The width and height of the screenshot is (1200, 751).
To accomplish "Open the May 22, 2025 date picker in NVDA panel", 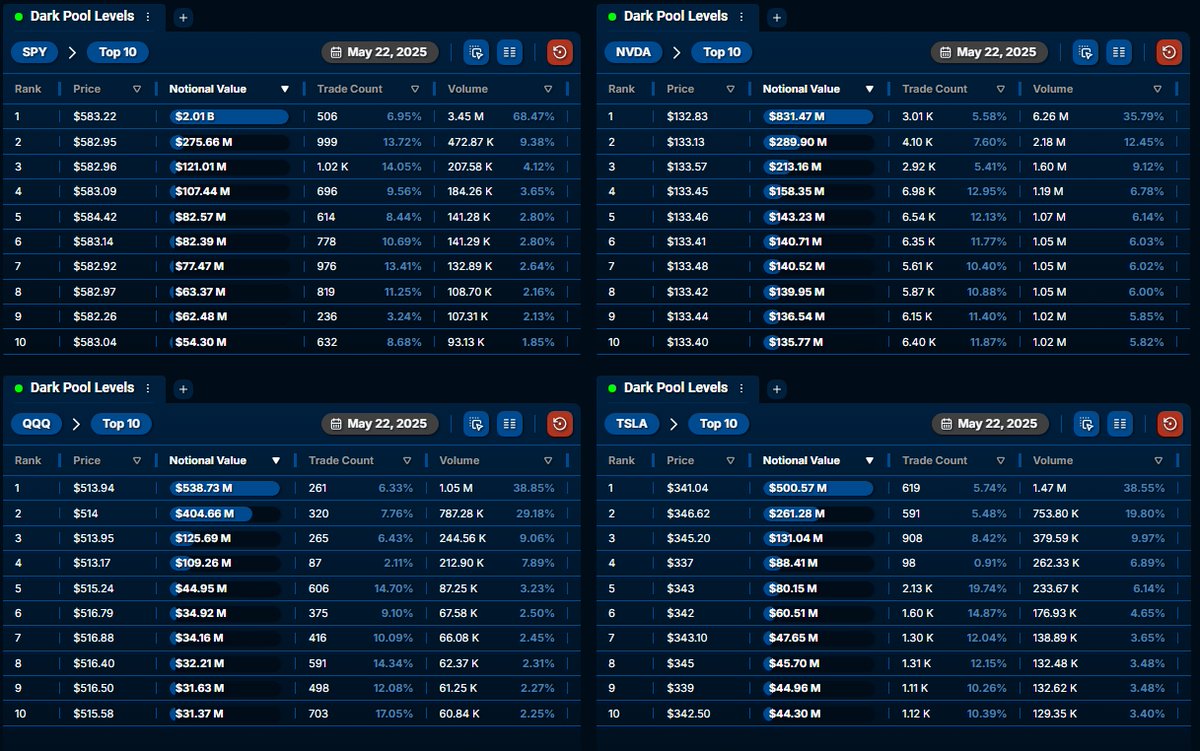I will point(989,52).
